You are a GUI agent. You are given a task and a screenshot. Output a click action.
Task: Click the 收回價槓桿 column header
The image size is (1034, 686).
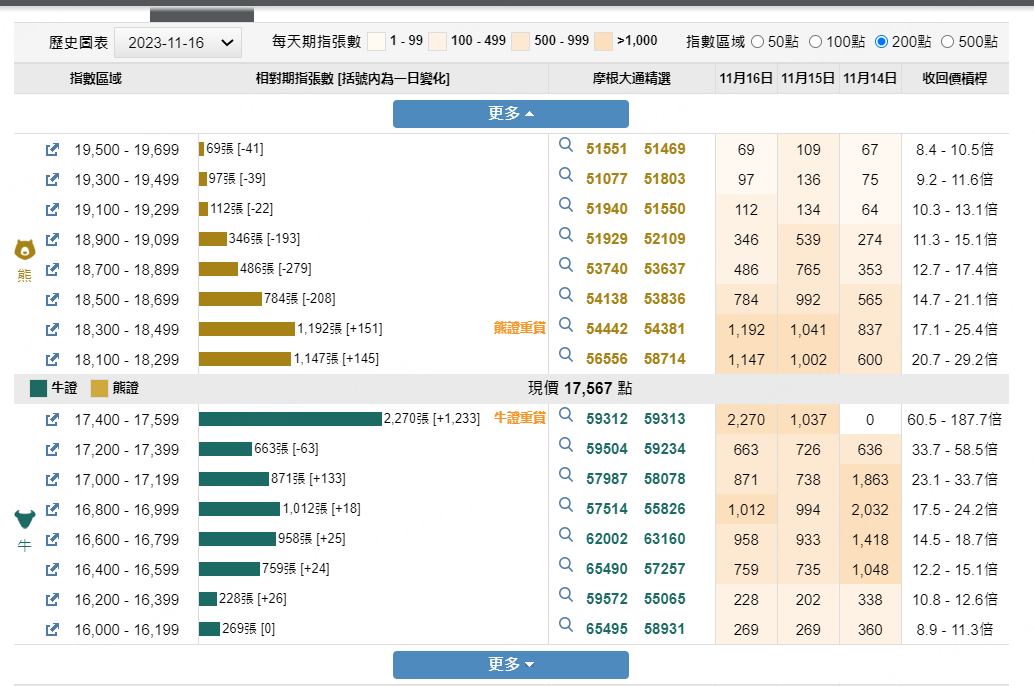pyautogui.click(x=955, y=79)
